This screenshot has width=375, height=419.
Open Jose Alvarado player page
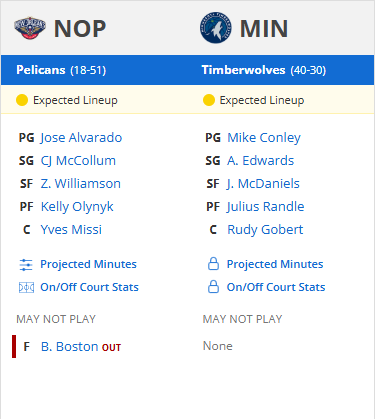pos(81,138)
